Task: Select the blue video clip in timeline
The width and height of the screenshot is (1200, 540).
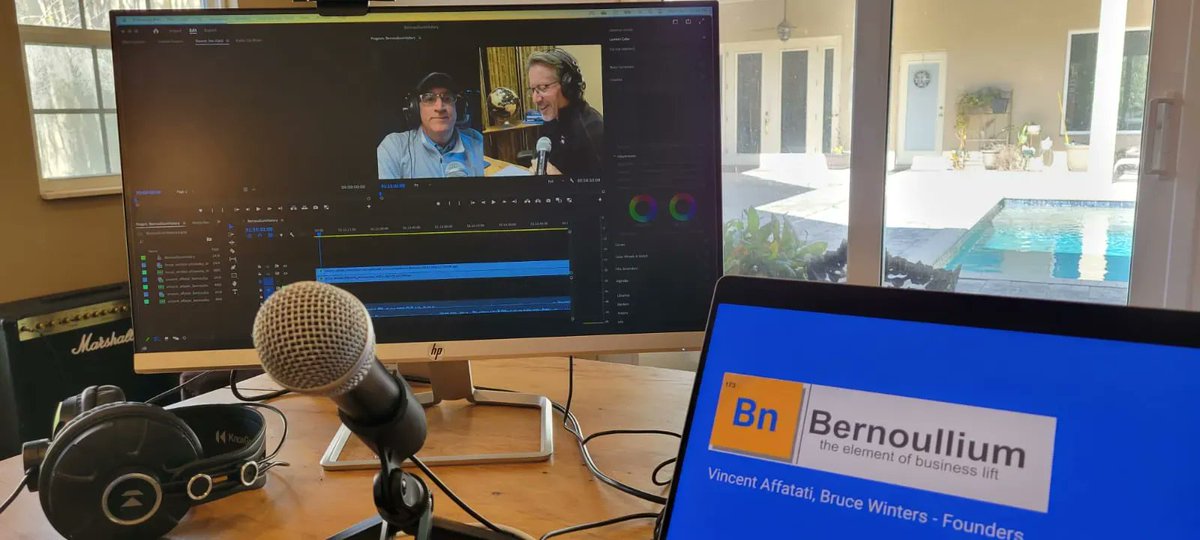Action: point(444,271)
